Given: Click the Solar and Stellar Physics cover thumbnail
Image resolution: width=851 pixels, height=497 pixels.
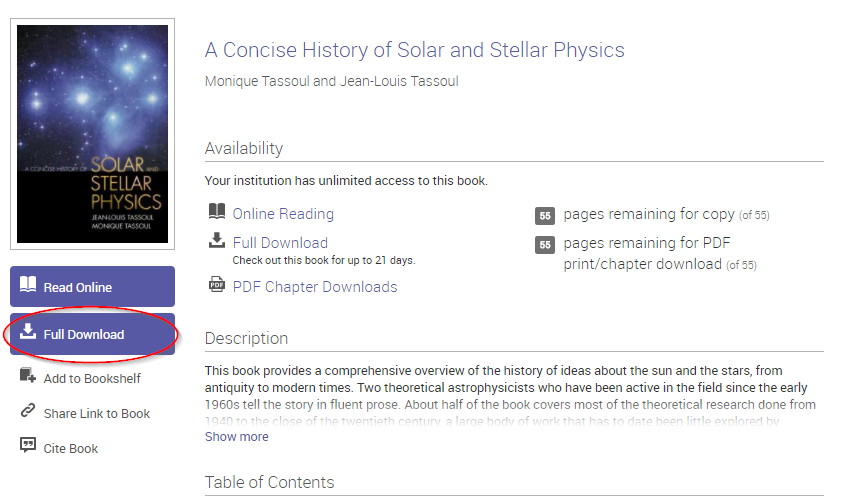Looking at the screenshot, I should 93,133.
